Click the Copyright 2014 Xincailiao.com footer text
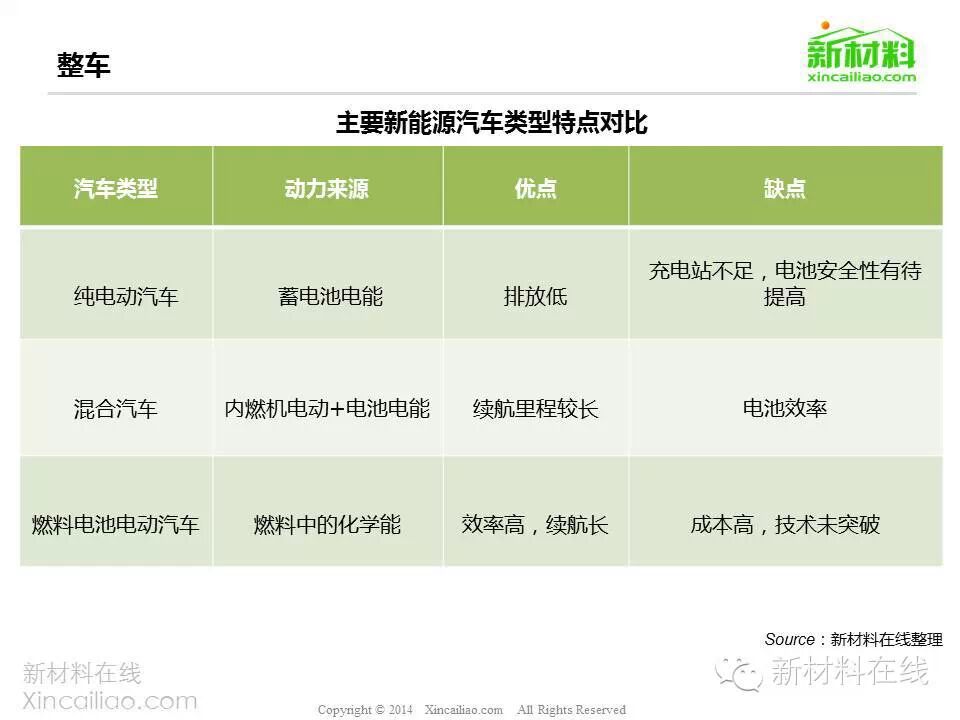 471,710
